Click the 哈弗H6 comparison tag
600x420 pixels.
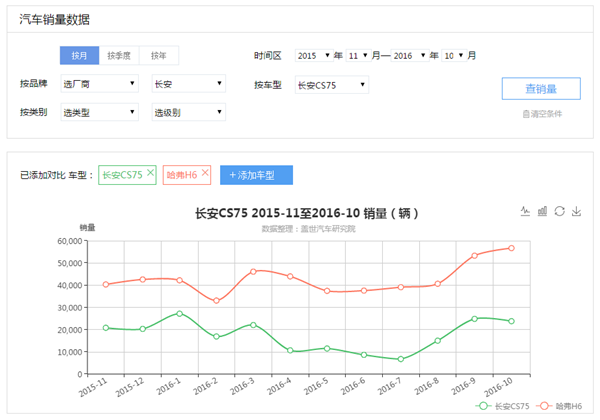187,175
